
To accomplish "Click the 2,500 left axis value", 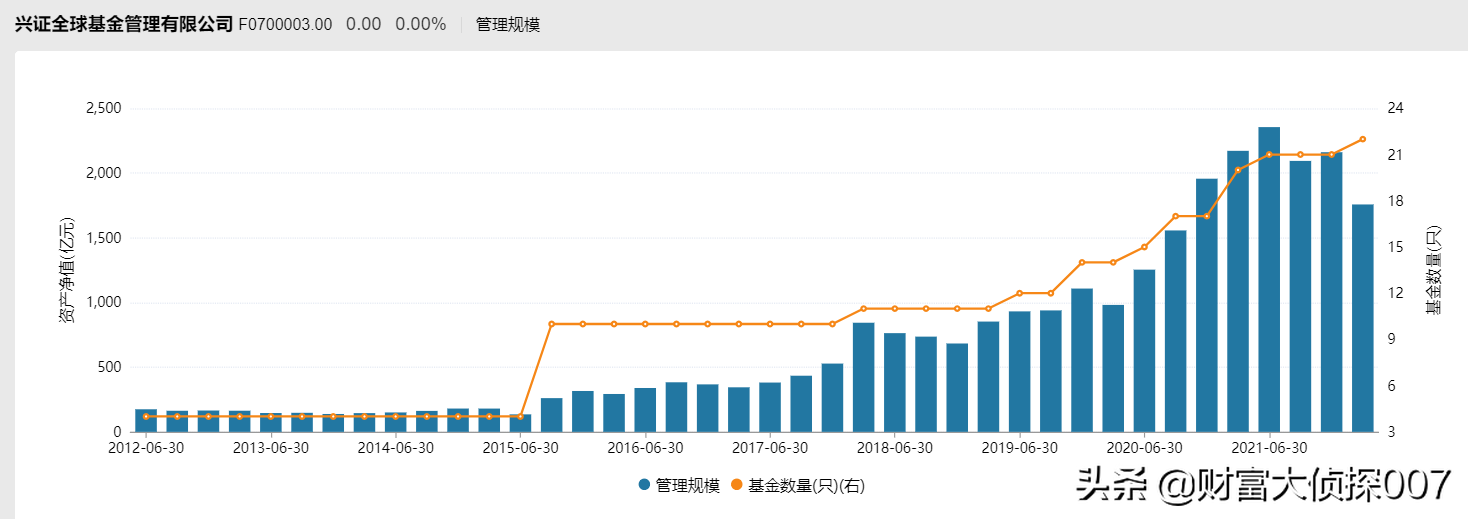I will pyautogui.click(x=103, y=108).
